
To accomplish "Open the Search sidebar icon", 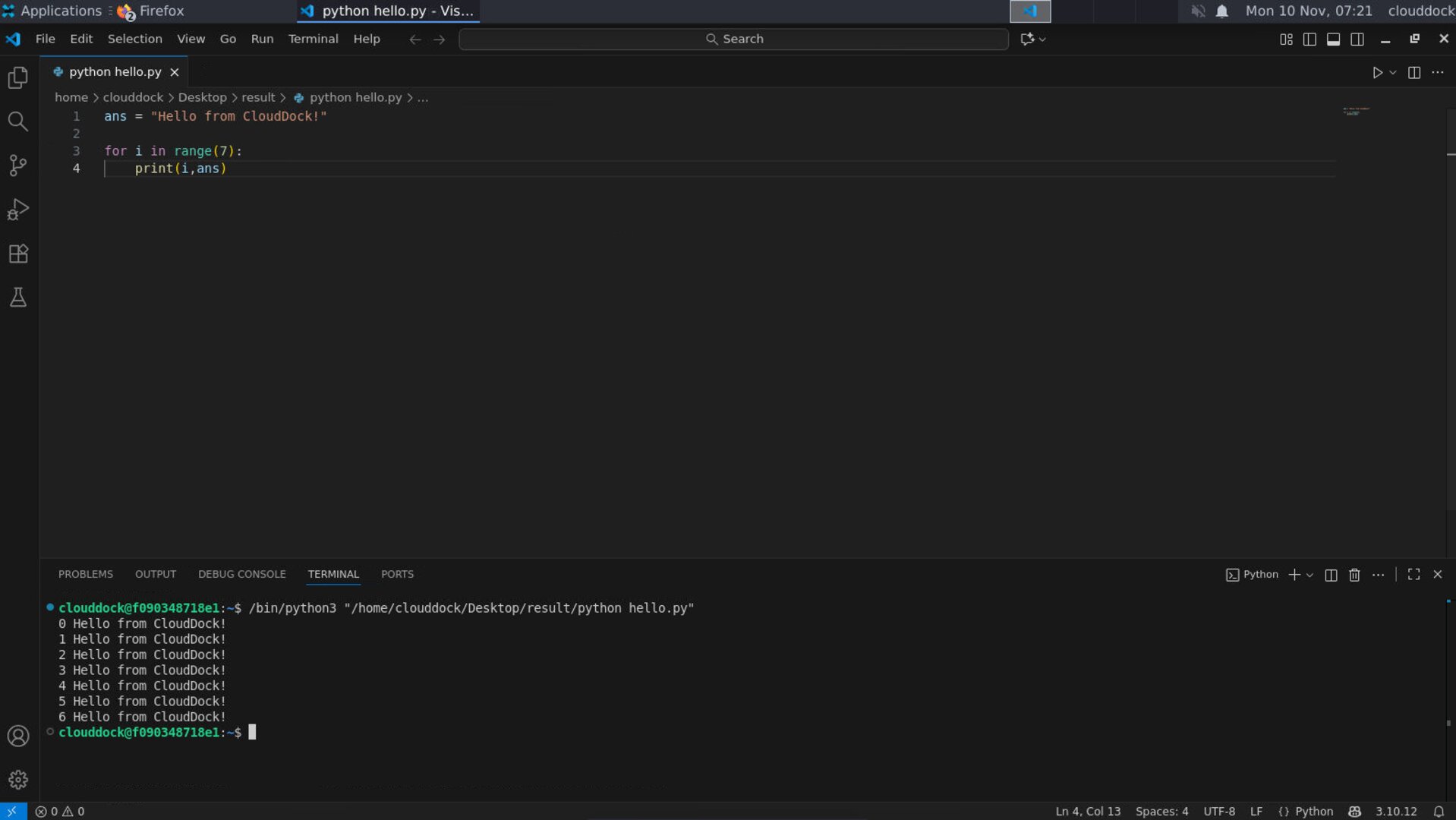I will [x=17, y=121].
